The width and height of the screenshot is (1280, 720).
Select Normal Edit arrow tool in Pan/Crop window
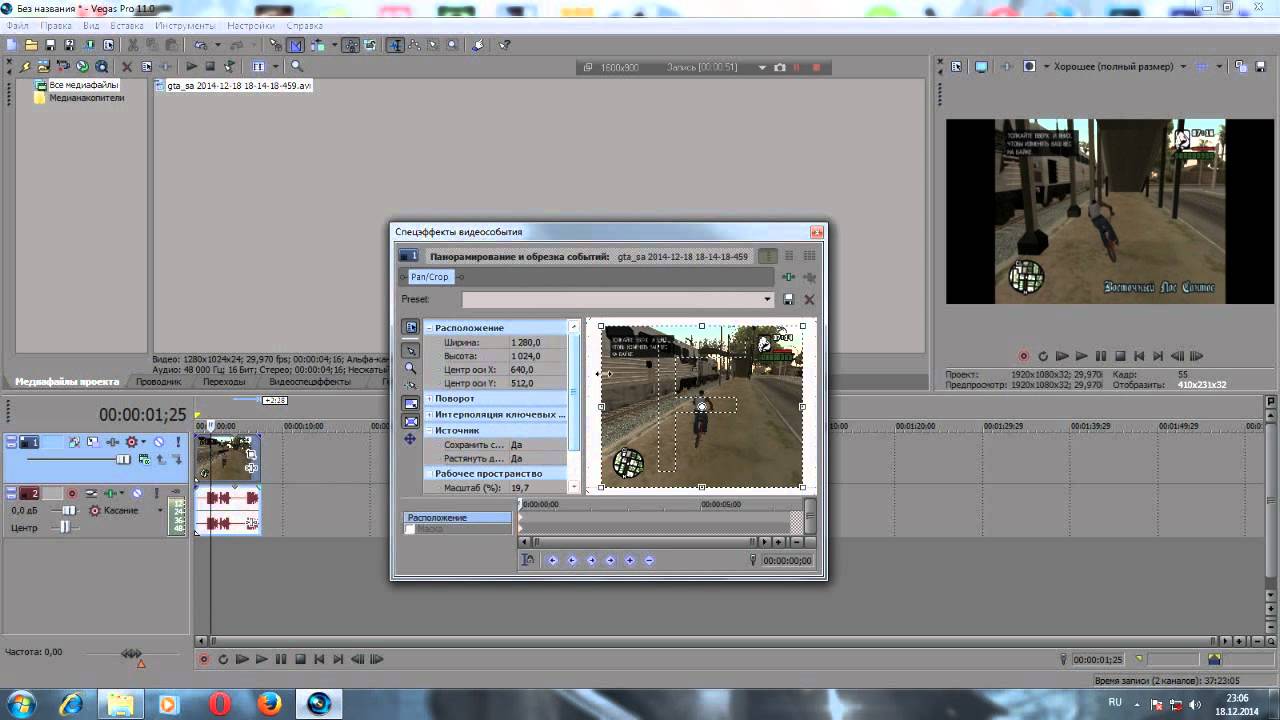click(411, 350)
